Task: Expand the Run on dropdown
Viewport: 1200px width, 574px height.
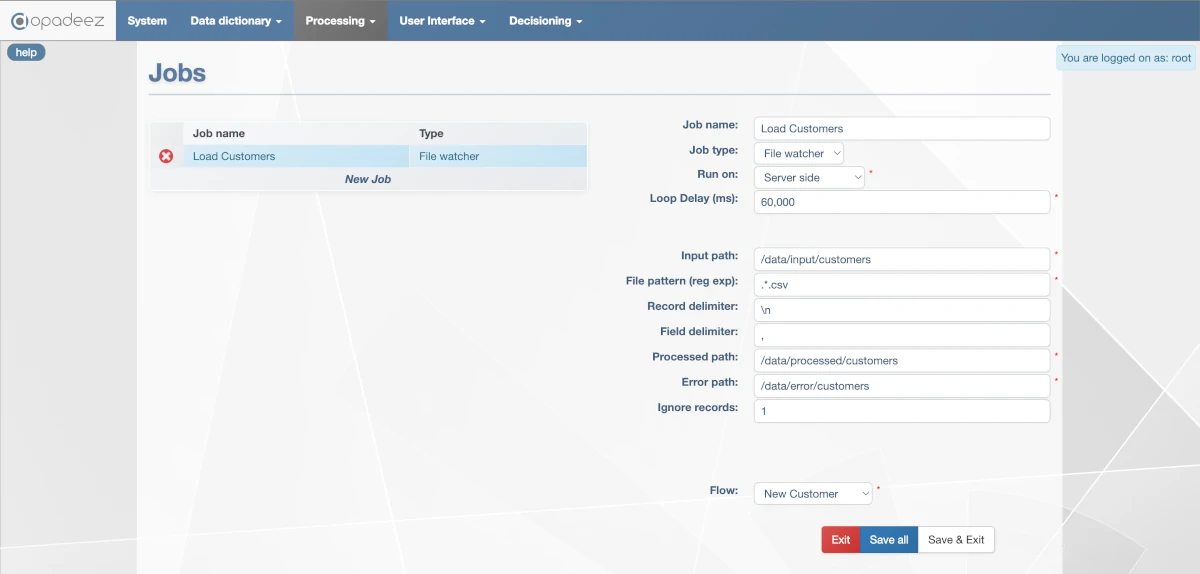Action: (809, 177)
